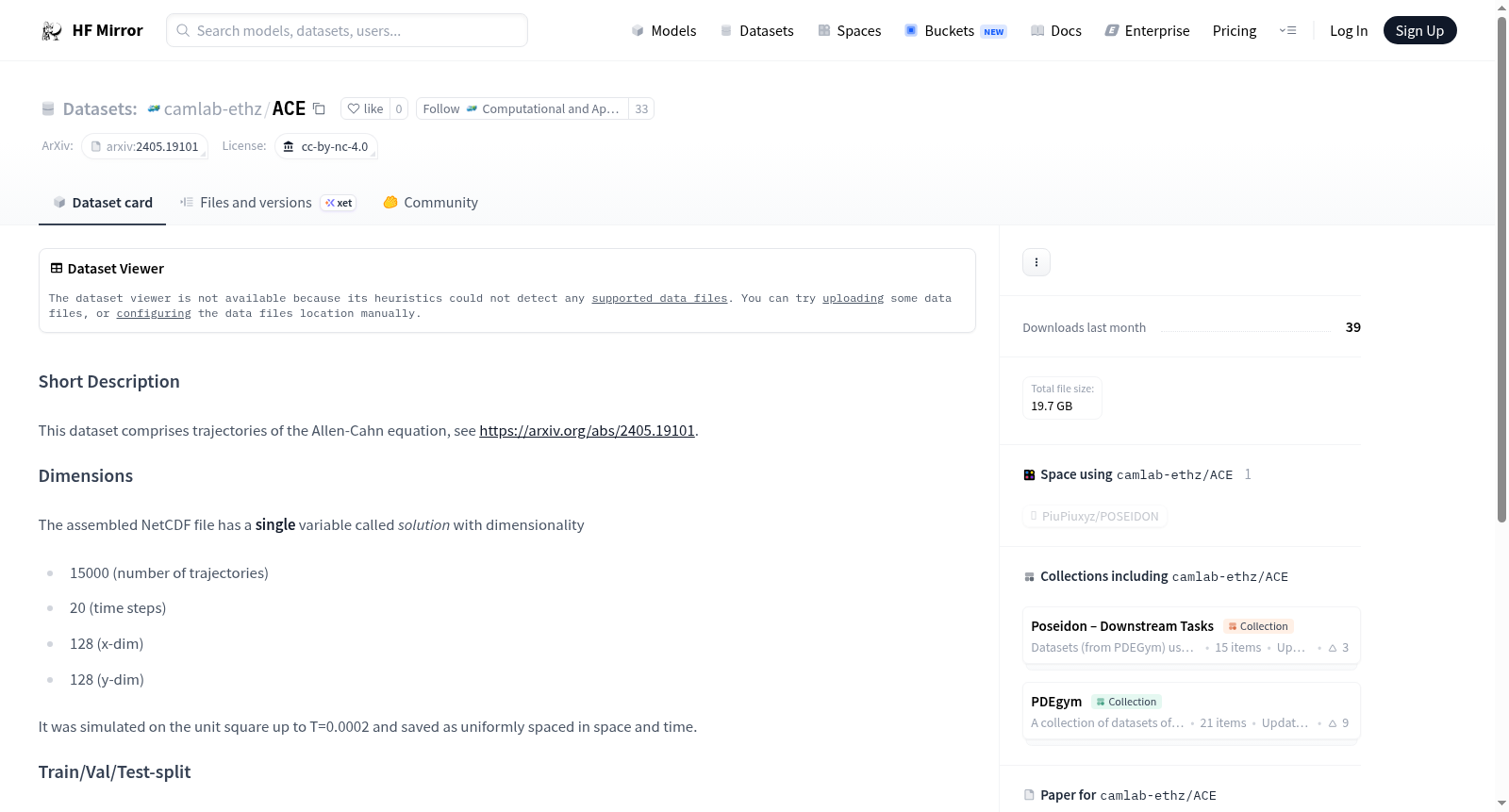1509x812 pixels.
Task: Click the Spaces icon in top navigation
Action: pyautogui.click(x=824, y=31)
